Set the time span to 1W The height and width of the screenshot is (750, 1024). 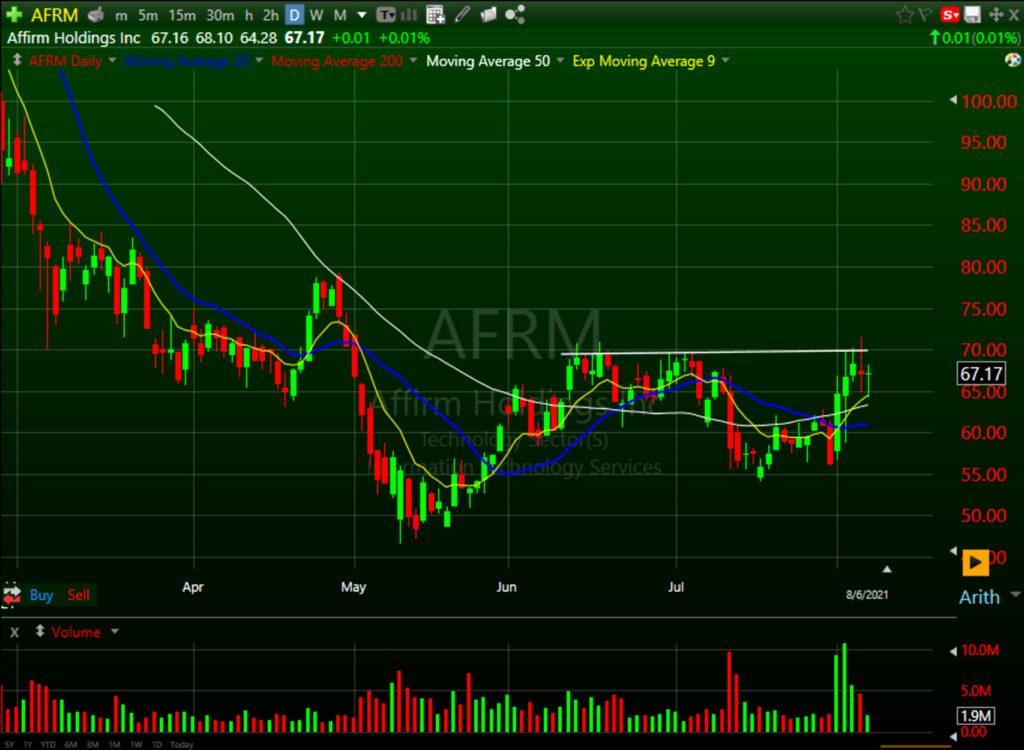(136, 744)
